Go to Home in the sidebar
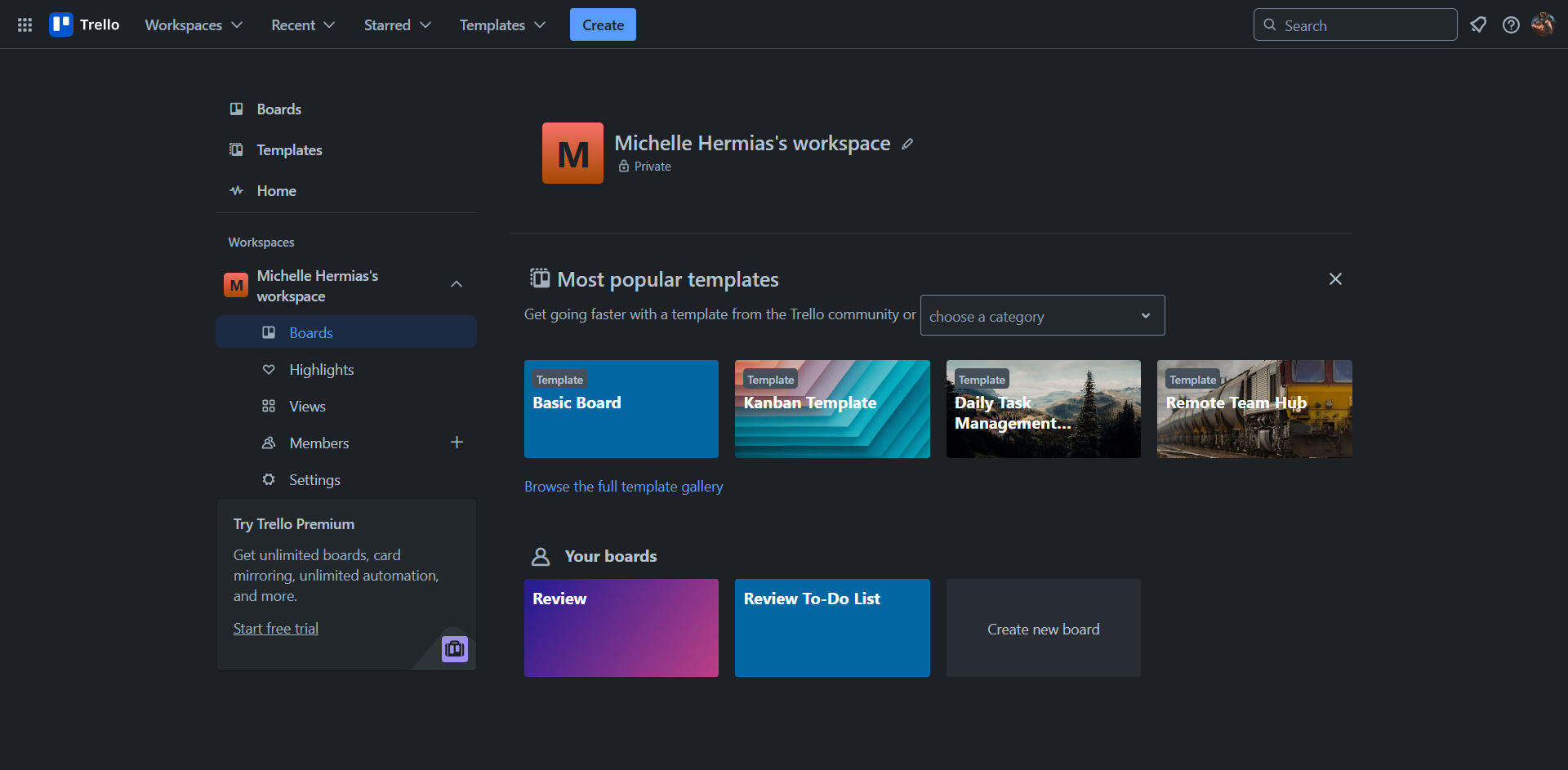The image size is (1568, 770). coord(346,191)
